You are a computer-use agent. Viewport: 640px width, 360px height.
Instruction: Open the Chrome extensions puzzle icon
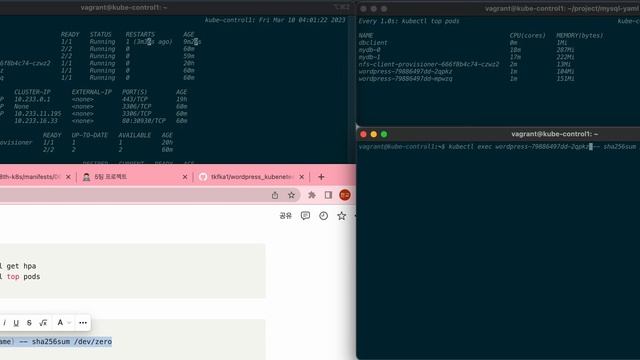[x=312, y=195]
